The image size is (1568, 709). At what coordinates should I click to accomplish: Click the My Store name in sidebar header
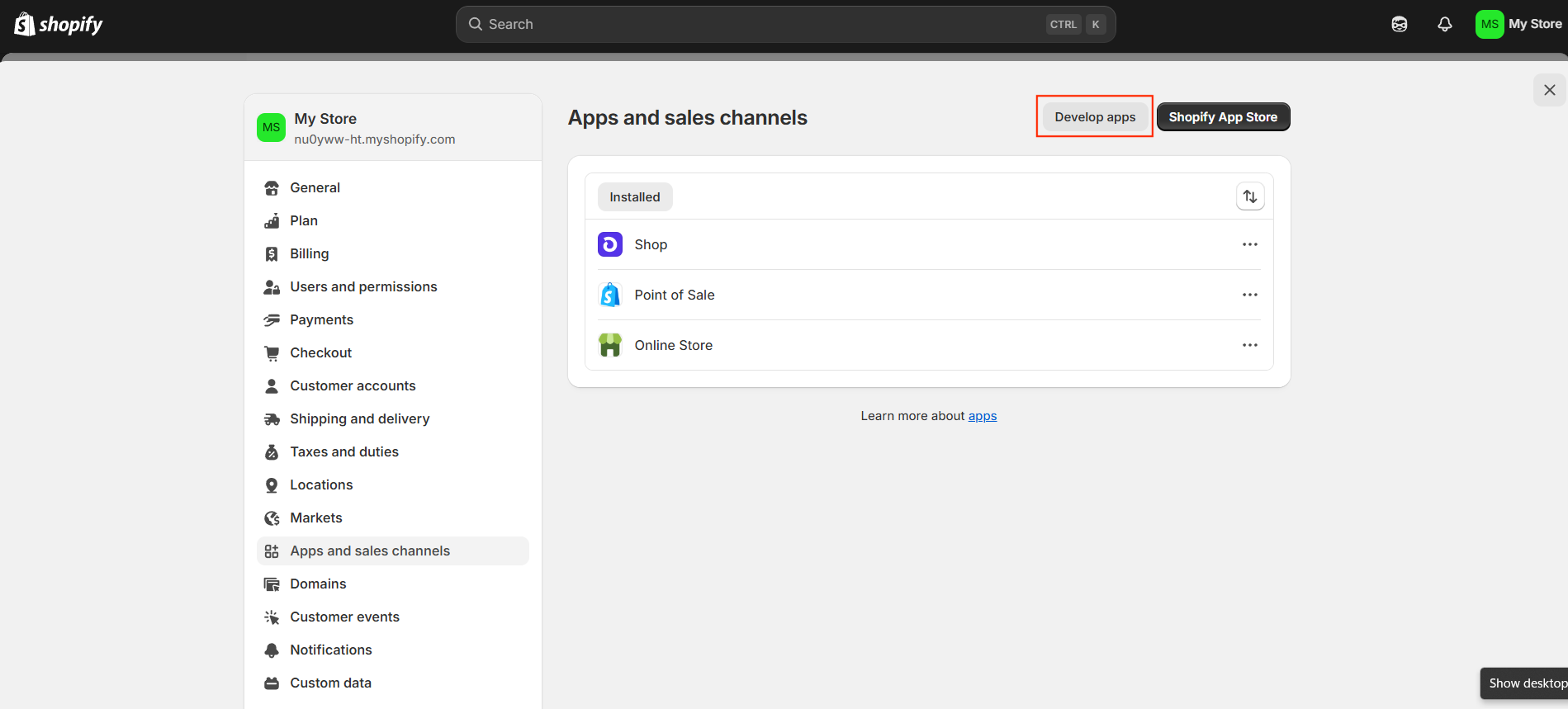pyautogui.click(x=325, y=119)
